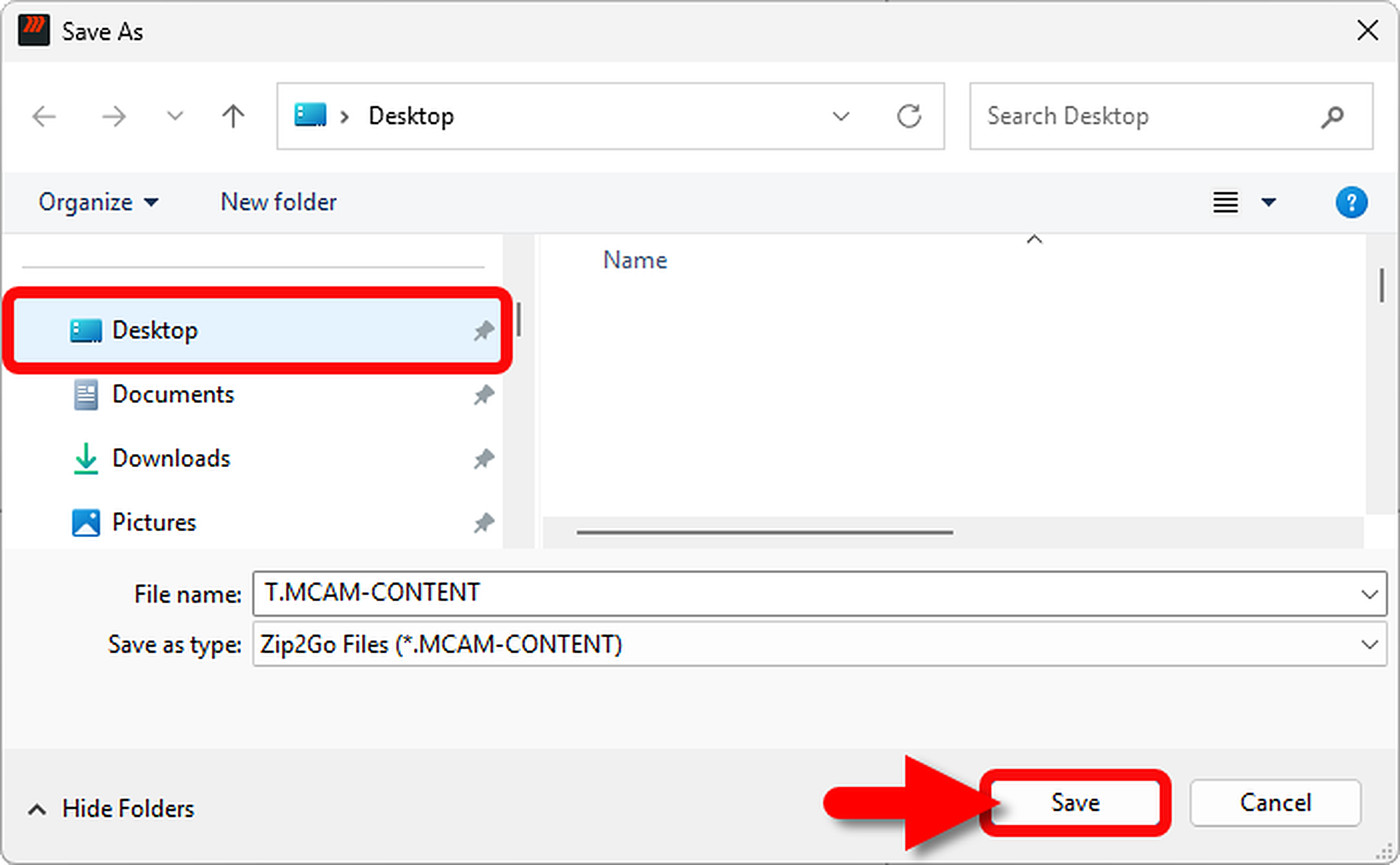The image size is (1400, 865).
Task: Open the view options dropdown arrow
Action: [1268, 202]
